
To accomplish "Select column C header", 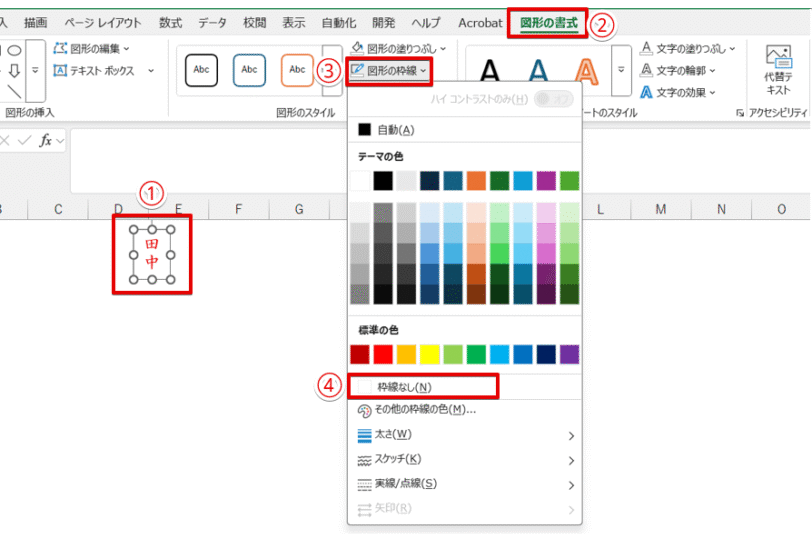I will click(x=58, y=209).
